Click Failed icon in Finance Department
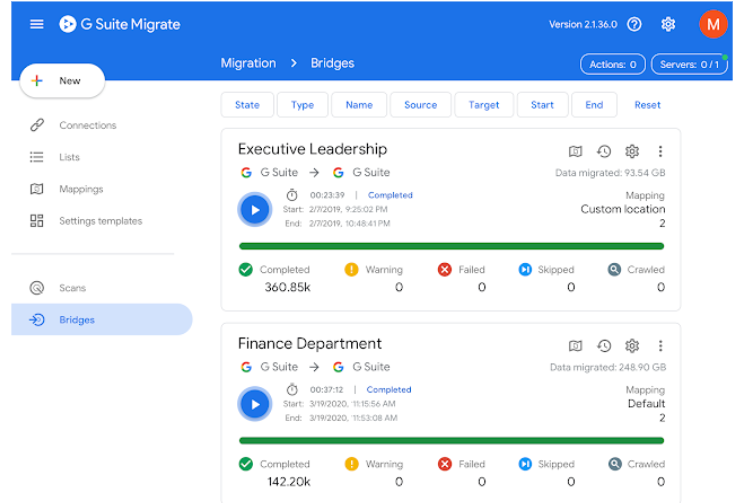Image resolution: width=737 pixels, height=503 pixels. [445, 464]
